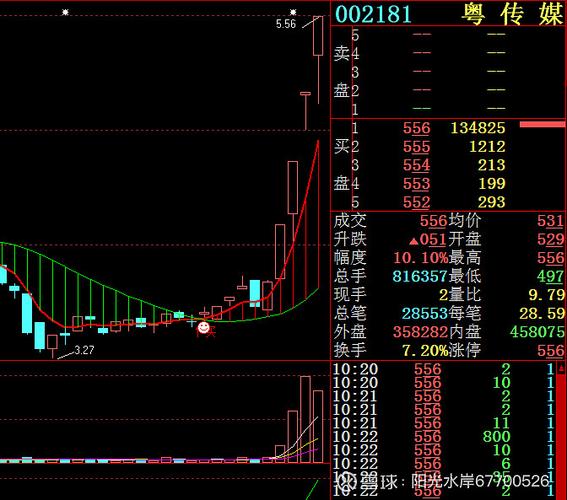This screenshot has width=567, height=500.
Task: Click the 3.27 low price label
Action: click(x=84, y=350)
